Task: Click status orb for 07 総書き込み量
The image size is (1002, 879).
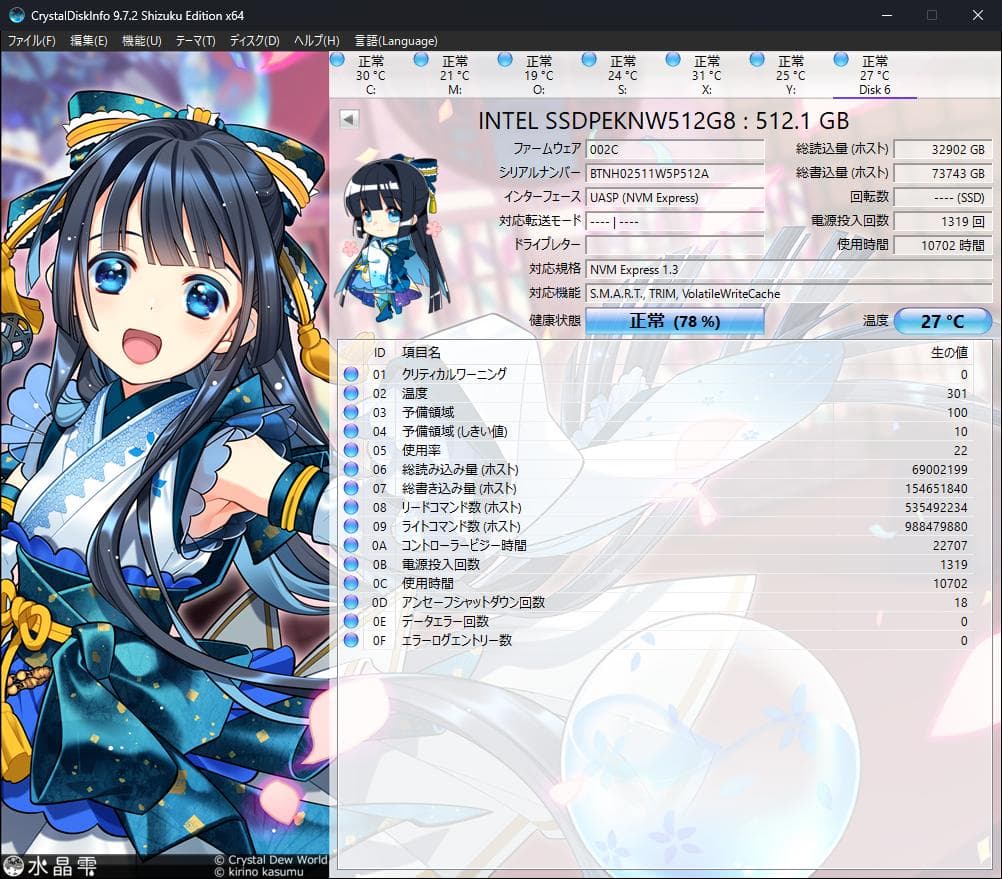Action: (x=351, y=488)
